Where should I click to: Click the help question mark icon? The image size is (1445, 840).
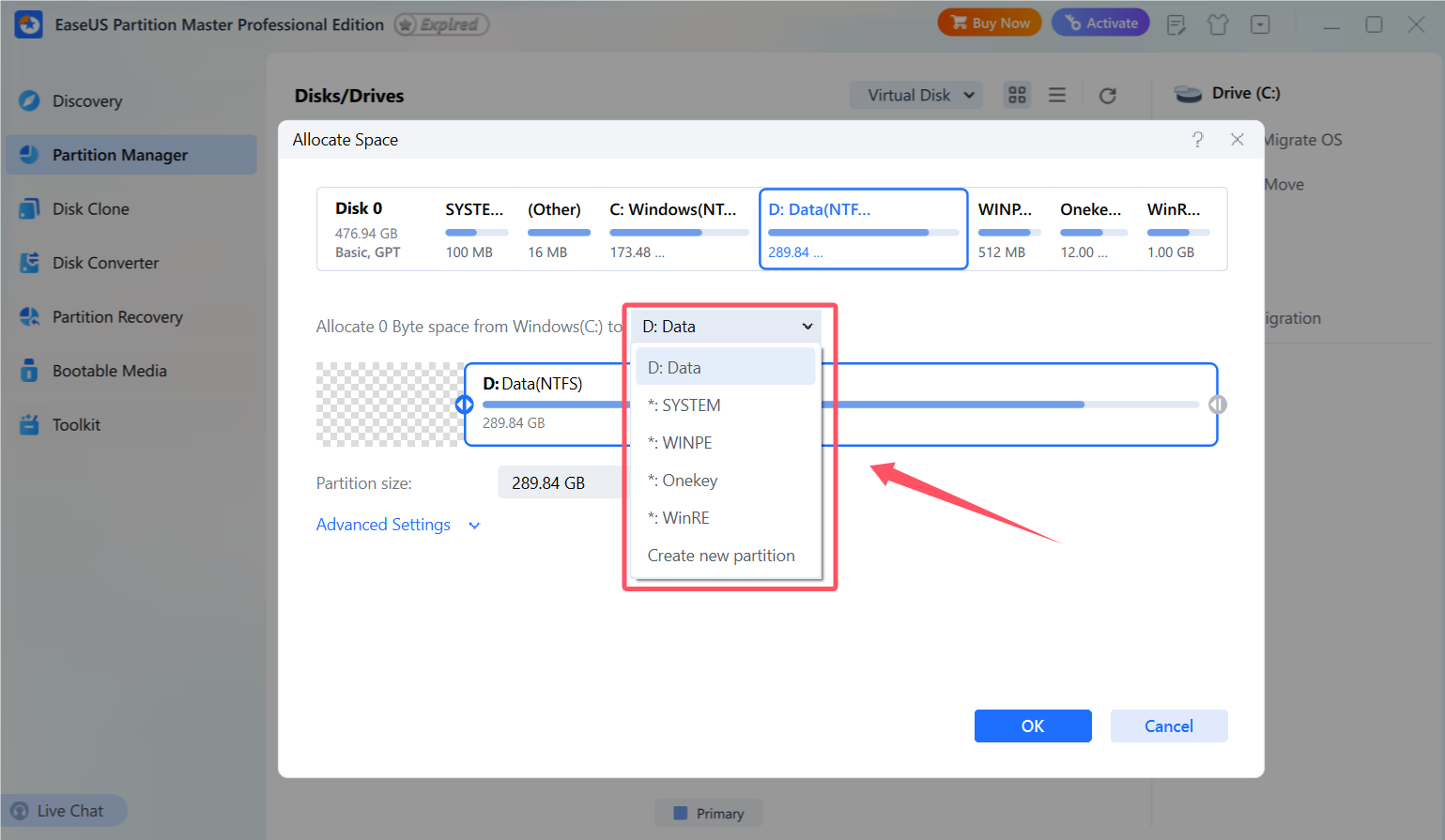[1198, 140]
